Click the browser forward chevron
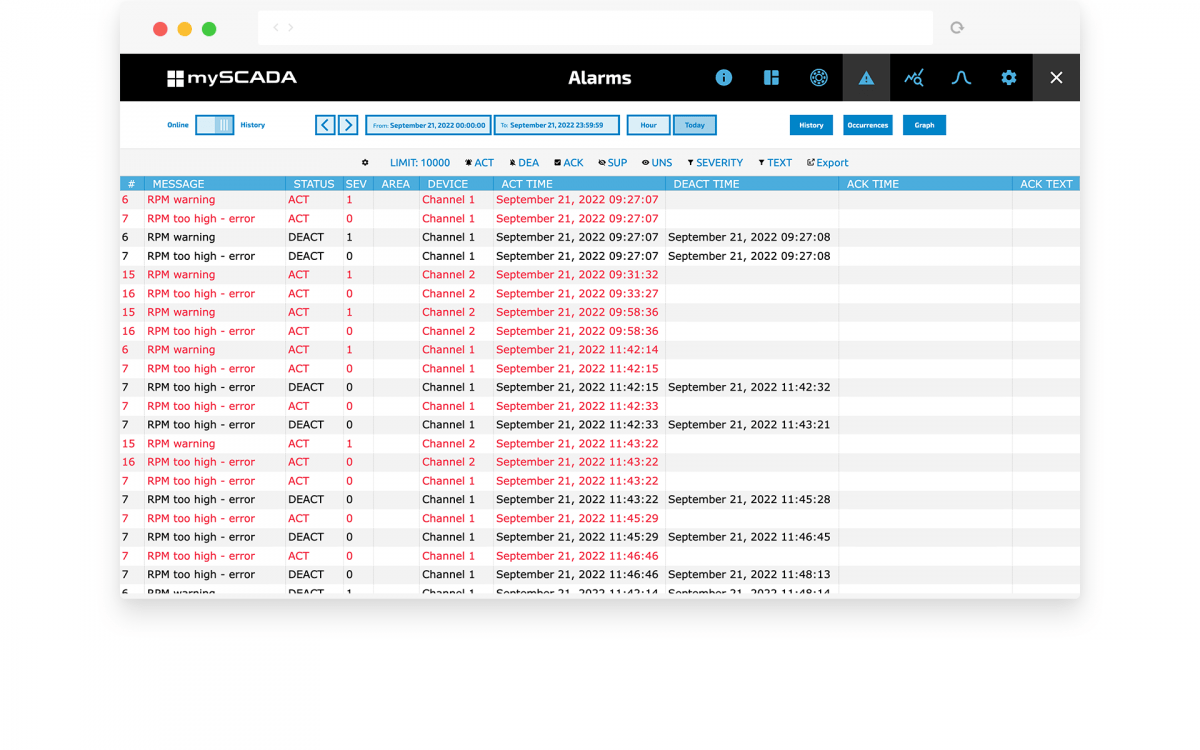The image size is (1200, 750). point(291,28)
